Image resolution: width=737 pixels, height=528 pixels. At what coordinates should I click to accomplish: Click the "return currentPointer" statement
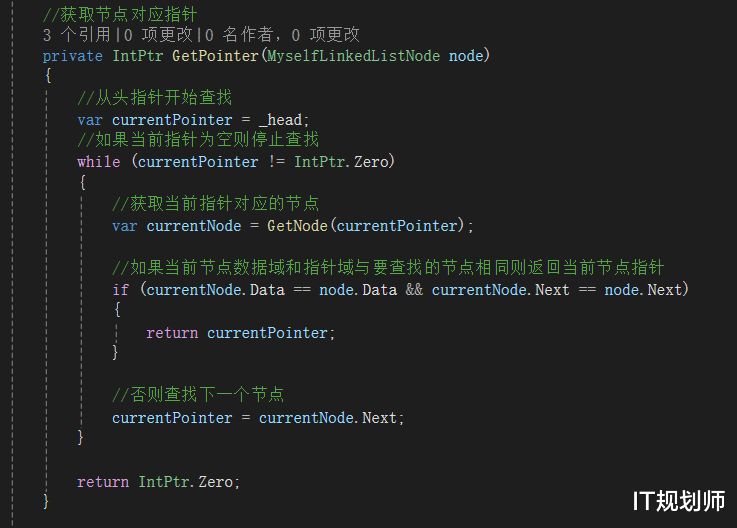click(240, 333)
